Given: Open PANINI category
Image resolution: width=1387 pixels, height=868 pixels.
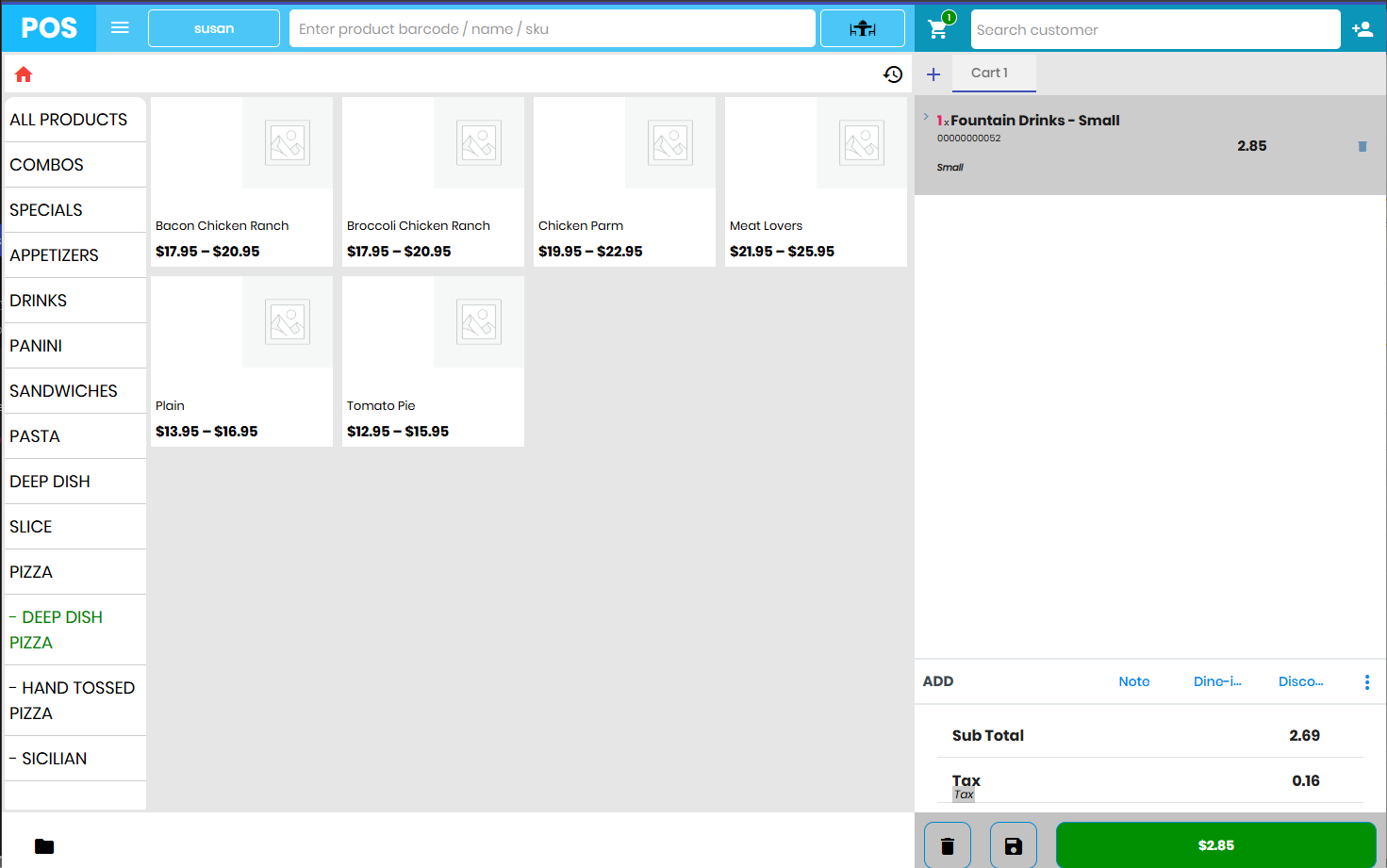Looking at the screenshot, I should pos(75,346).
